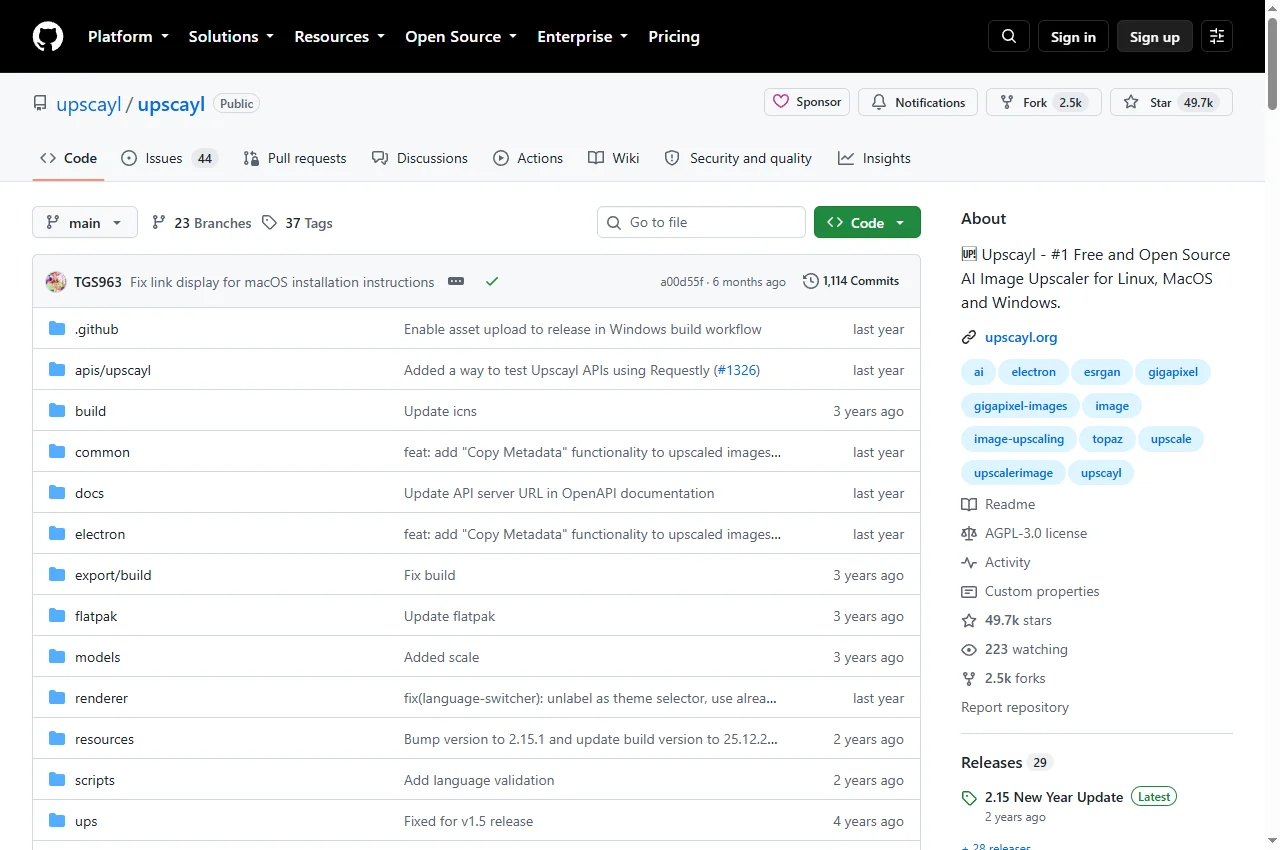Click the green check status icon
This screenshot has height=850, width=1280.
(x=492, y=281)
